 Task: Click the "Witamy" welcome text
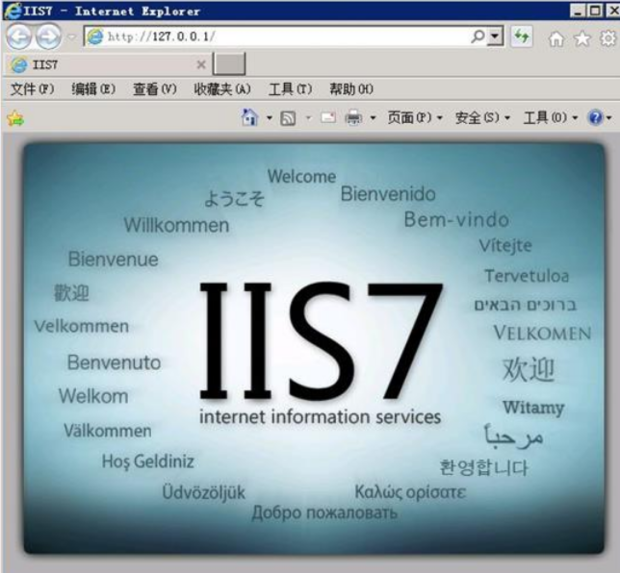533,408
